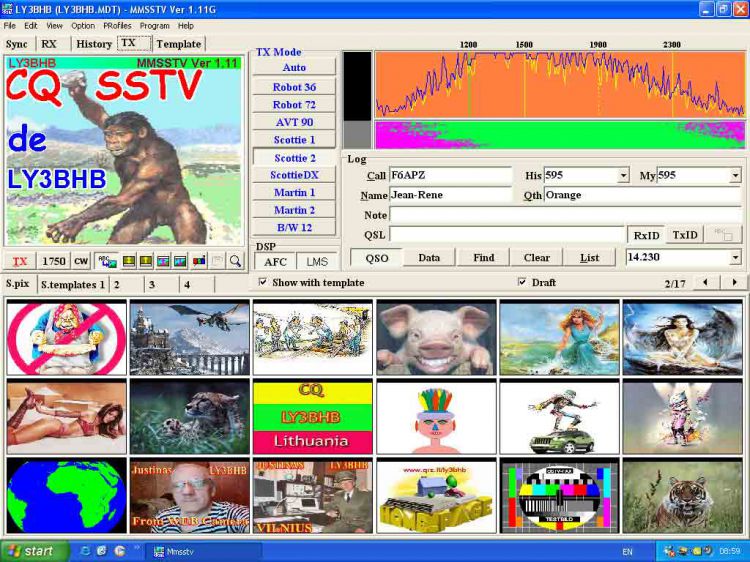Toggle the Draft checkbox
This screenshot has height=562, width=750.
click(522, 282)
